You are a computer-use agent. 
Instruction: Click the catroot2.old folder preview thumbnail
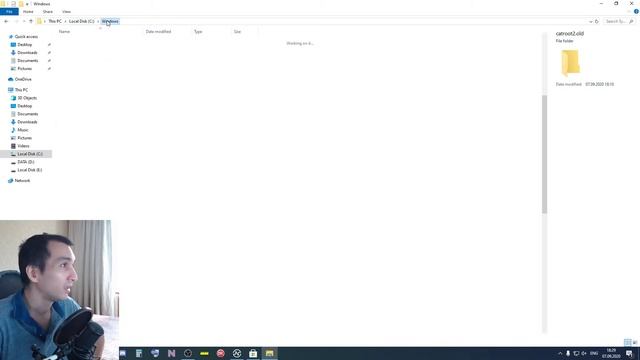click(570, 63)
